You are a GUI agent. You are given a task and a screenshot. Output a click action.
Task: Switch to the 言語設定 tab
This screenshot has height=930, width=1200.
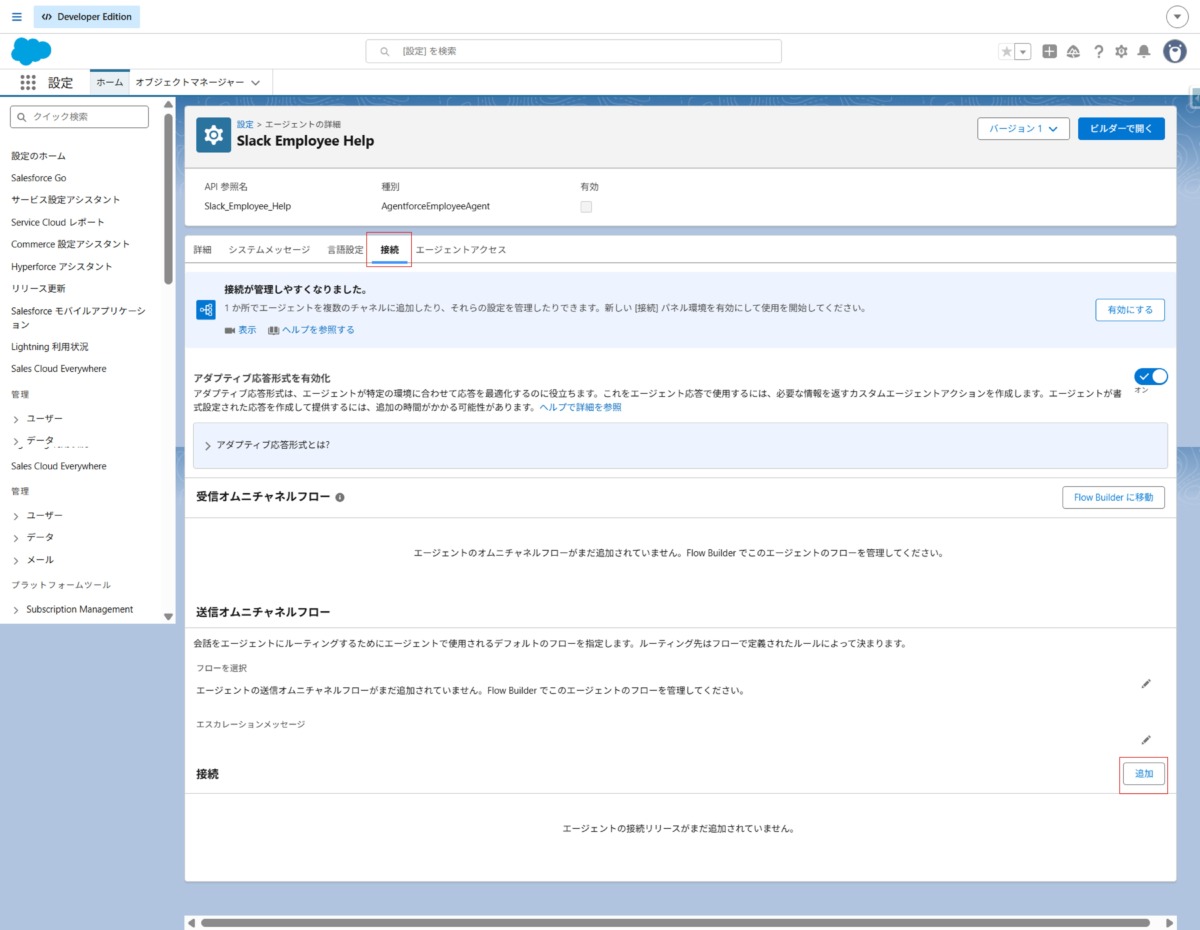pyautogui.click(x=345, y=250)
